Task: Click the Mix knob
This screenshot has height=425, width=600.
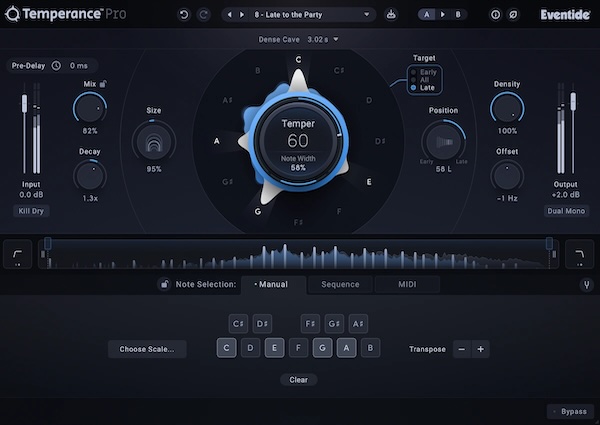Action: (90, 108)
